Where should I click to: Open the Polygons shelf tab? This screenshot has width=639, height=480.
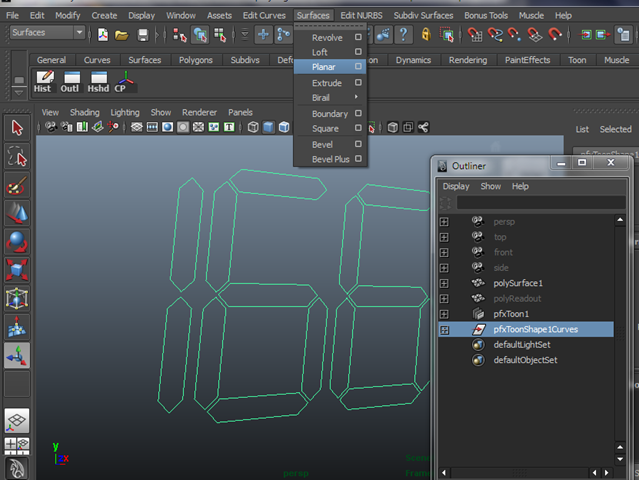(196, 60)
